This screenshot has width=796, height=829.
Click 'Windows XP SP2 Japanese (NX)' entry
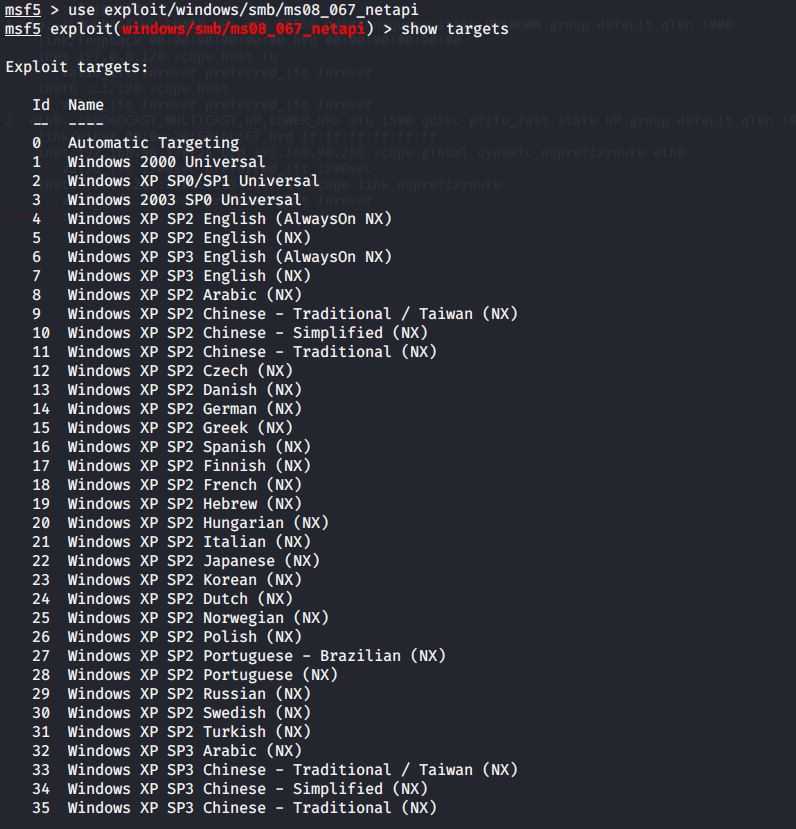pyautogui.click(x=175, y=561)
